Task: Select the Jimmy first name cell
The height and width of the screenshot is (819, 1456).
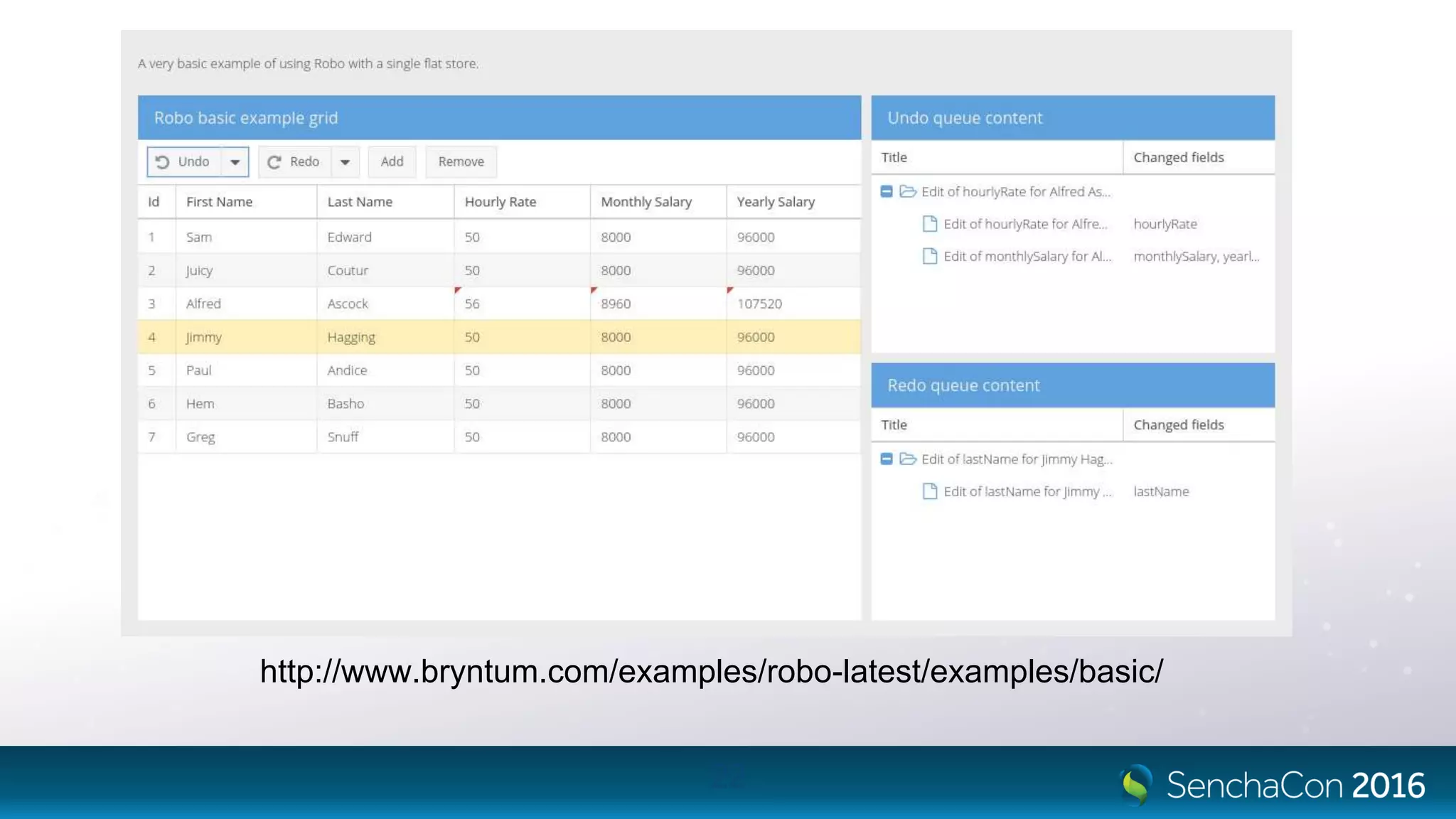Action: pyautogui.click(x=246, y=337)
